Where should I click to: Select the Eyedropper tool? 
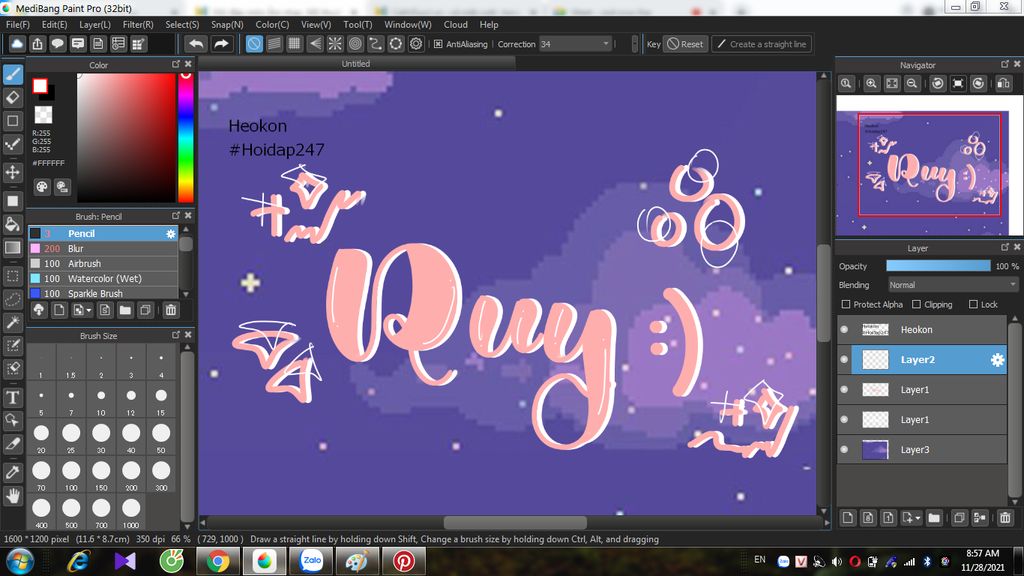13,472
